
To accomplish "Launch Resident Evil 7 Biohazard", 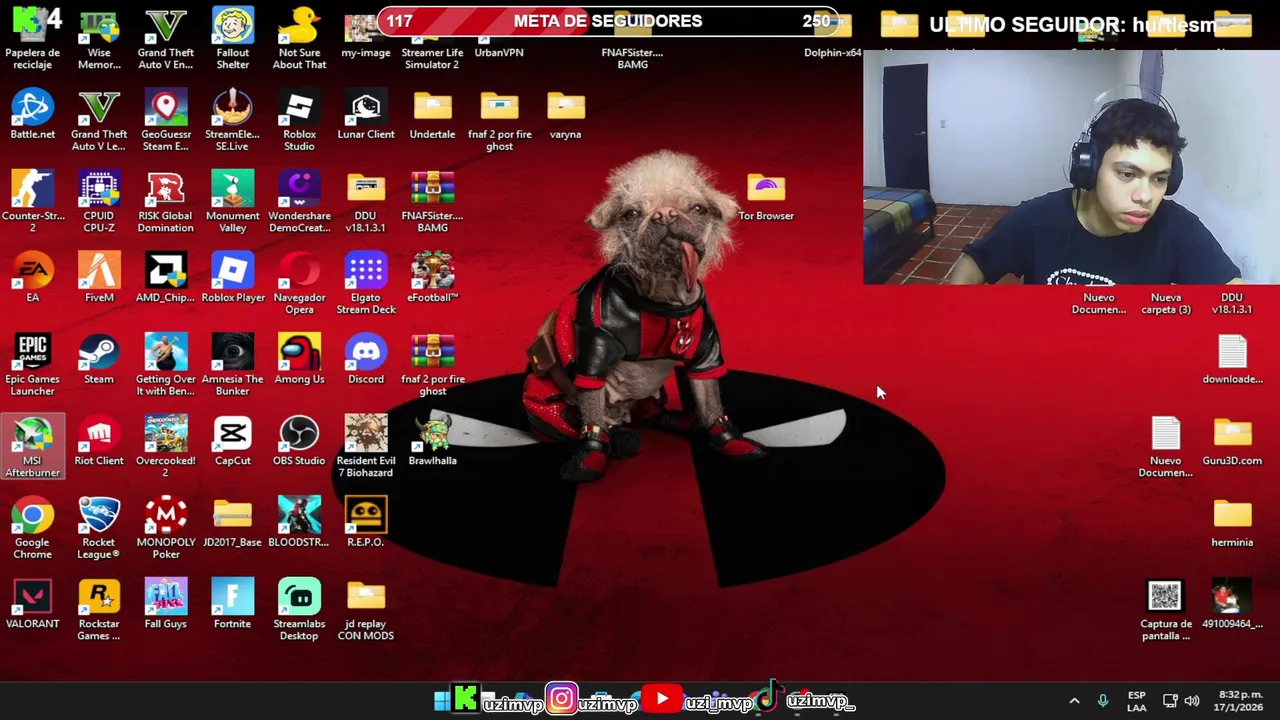I will [366, 447].
